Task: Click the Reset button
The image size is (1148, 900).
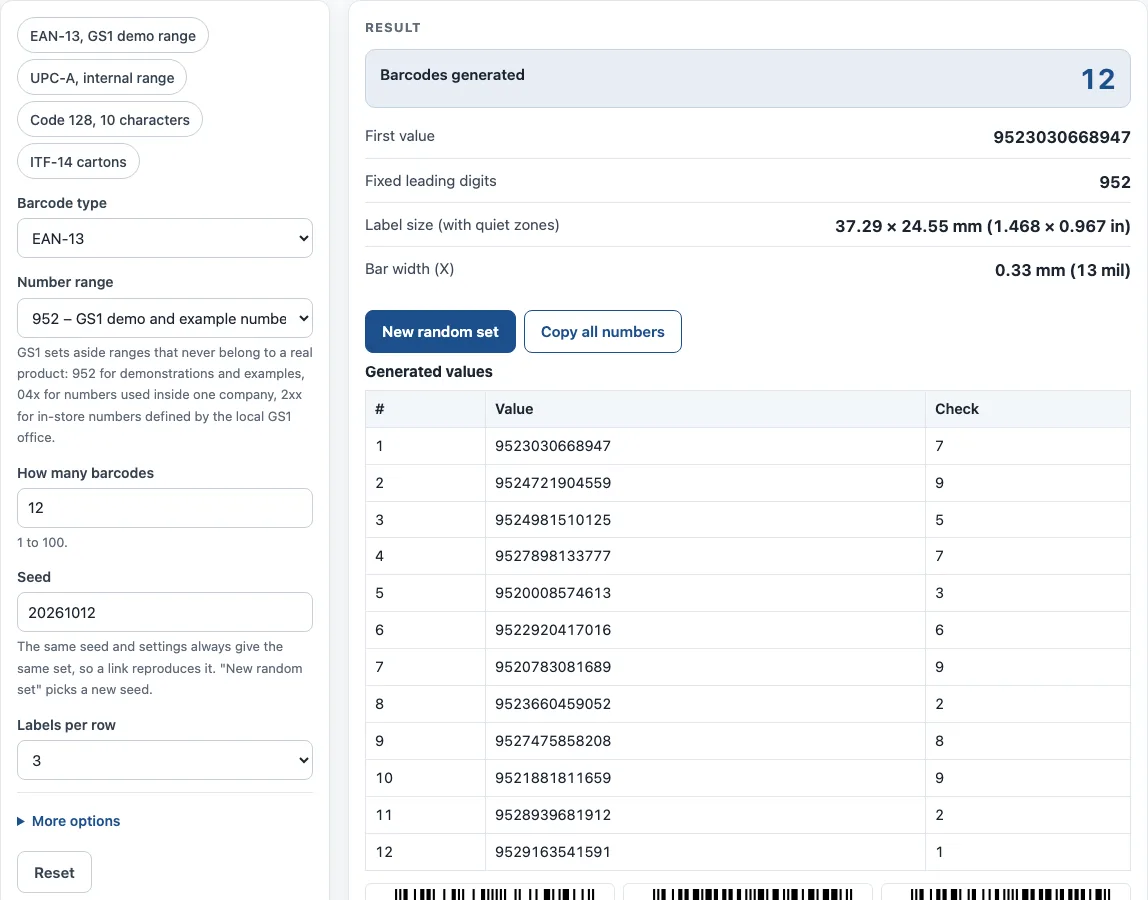Action: 54,872
